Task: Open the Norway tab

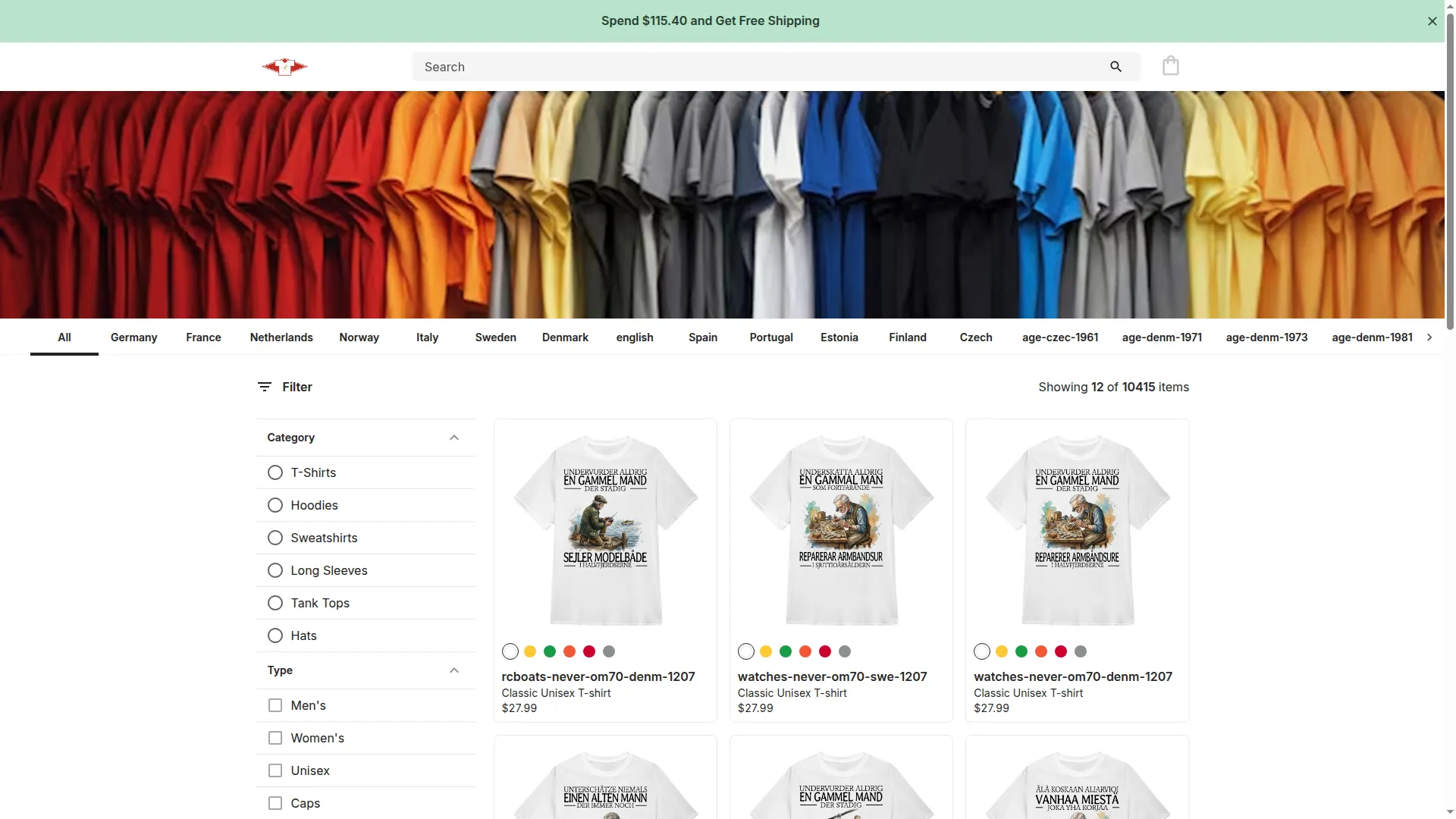Action: 359,337
